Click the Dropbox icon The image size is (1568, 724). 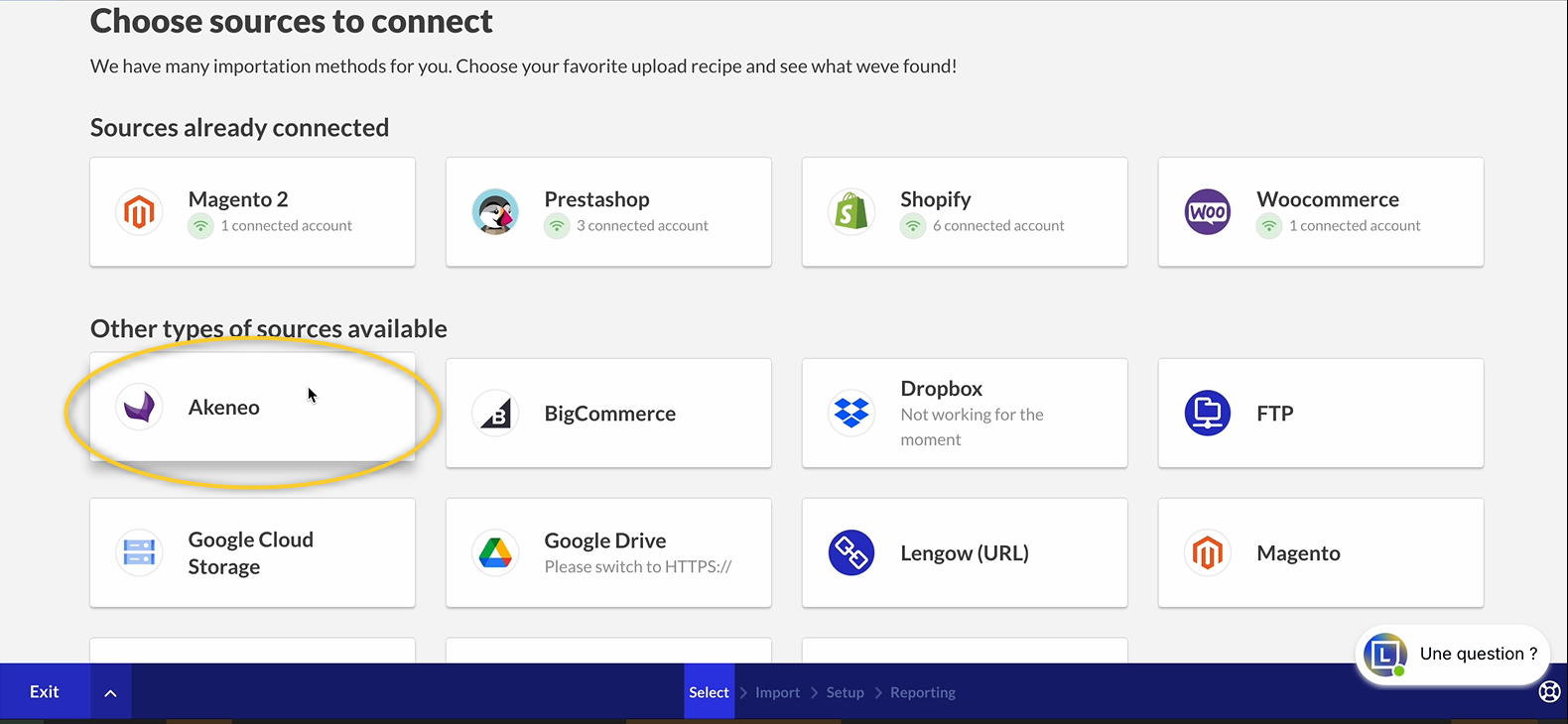[x=851, y=414]
